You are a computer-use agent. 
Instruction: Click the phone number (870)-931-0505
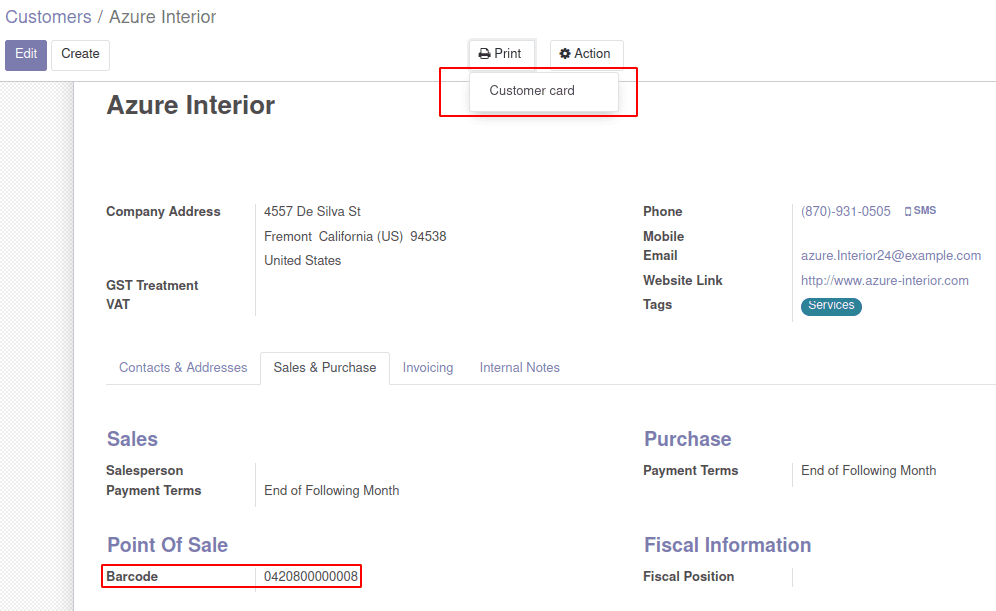[845, 212]
